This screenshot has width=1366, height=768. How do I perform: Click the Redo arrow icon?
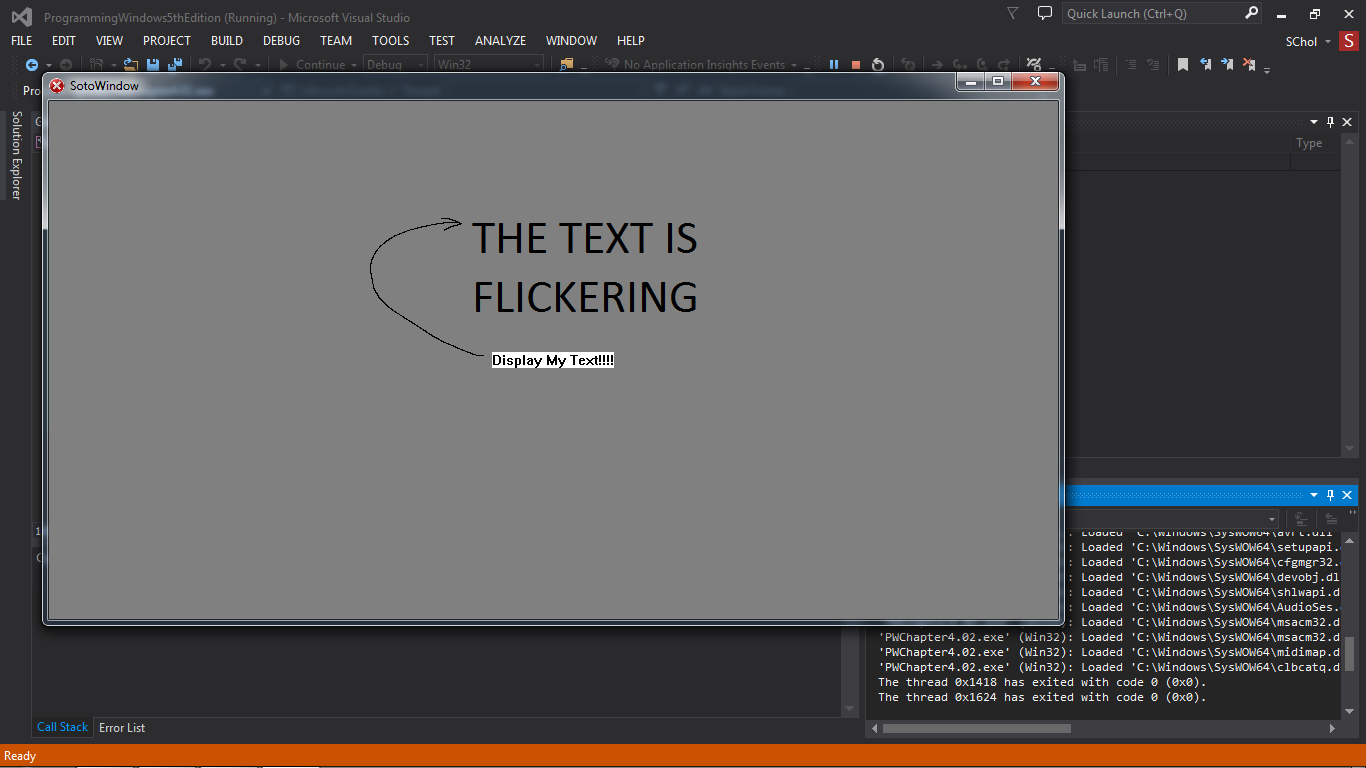[240, 64]
